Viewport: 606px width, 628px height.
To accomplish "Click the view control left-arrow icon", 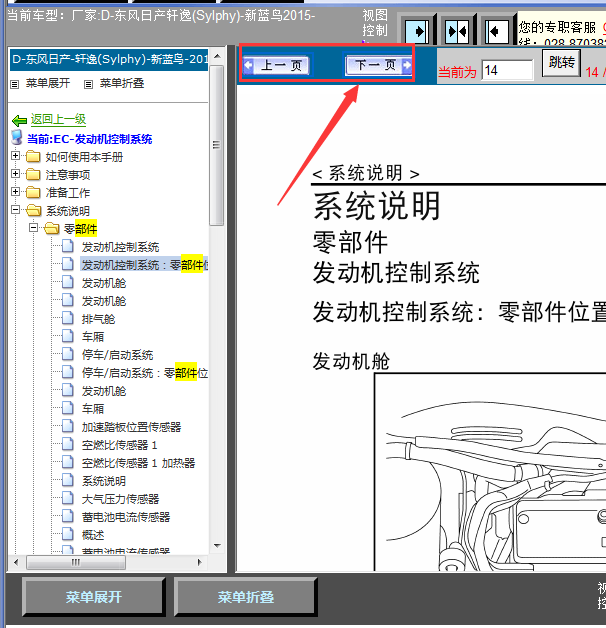I will pos(497,31).
